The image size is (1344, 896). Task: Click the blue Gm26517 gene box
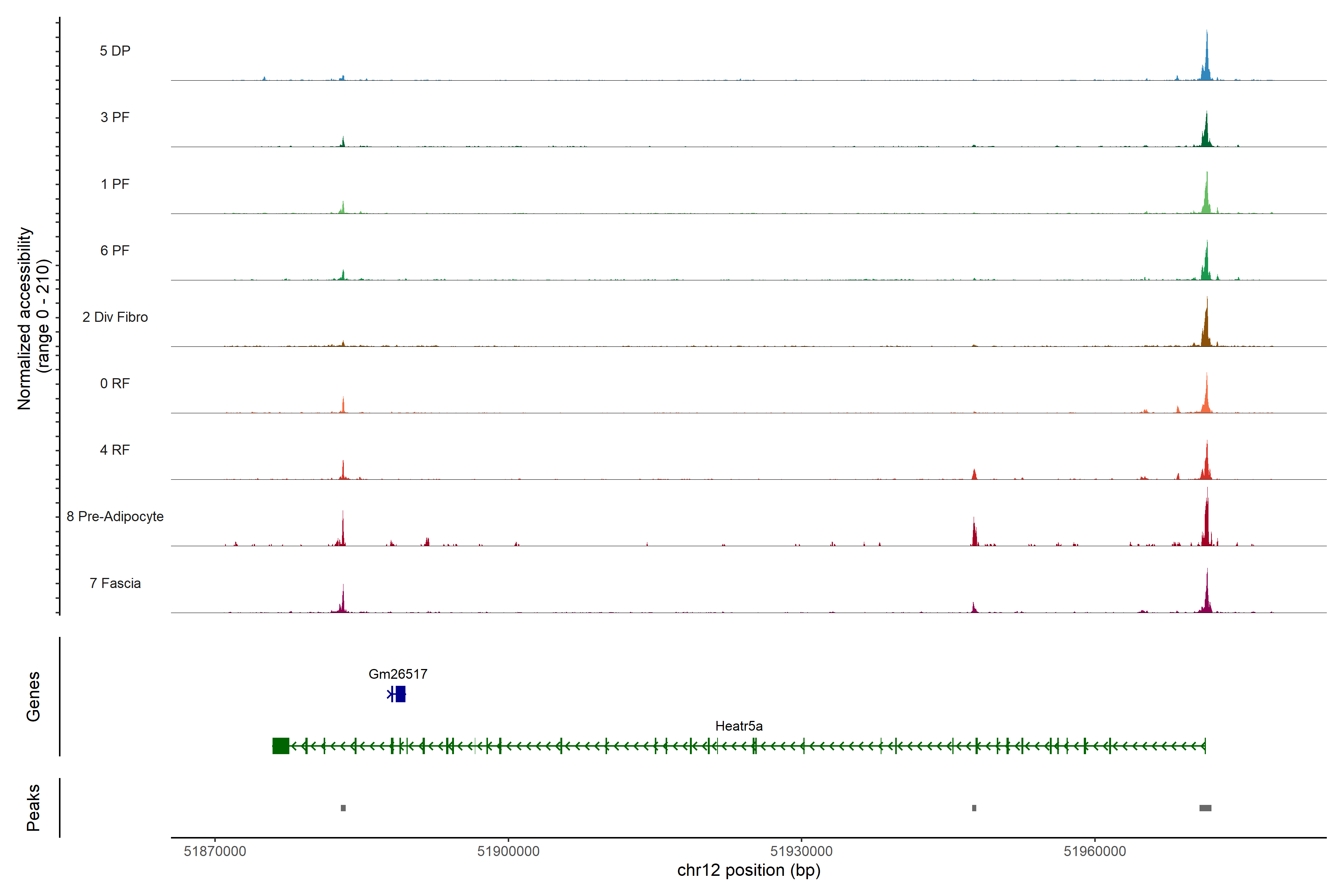coord(400,694)
